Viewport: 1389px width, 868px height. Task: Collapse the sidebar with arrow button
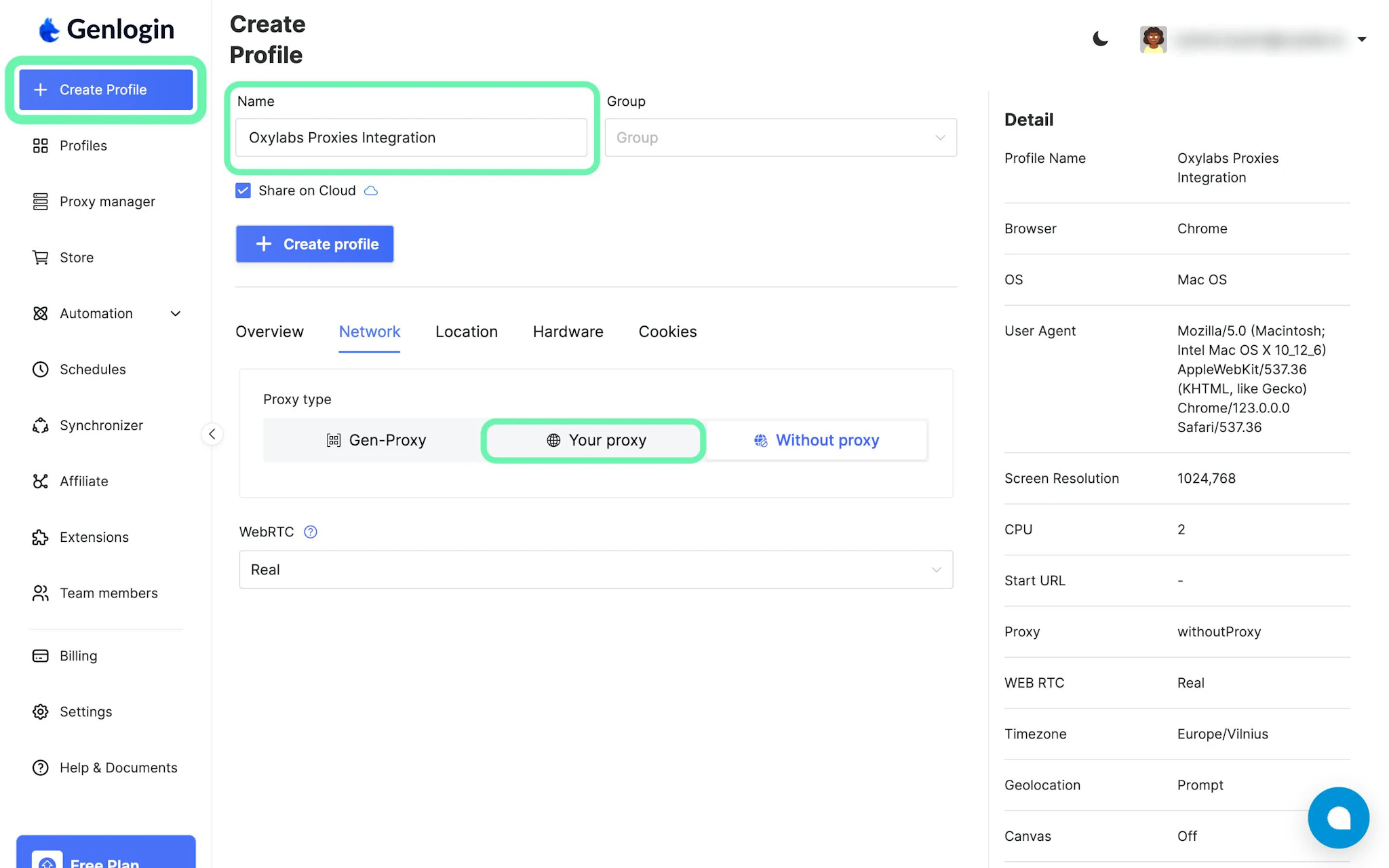212,434
